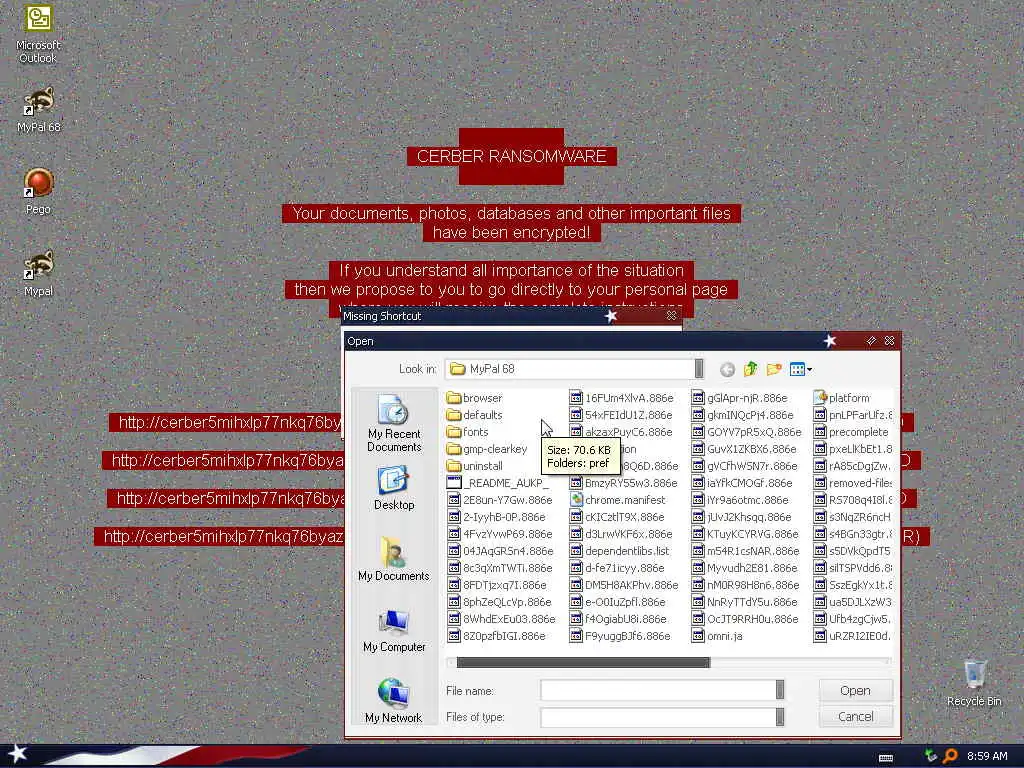Click the star icon in Open title bar
The image size is (1024, 768).
coord(829,341)
